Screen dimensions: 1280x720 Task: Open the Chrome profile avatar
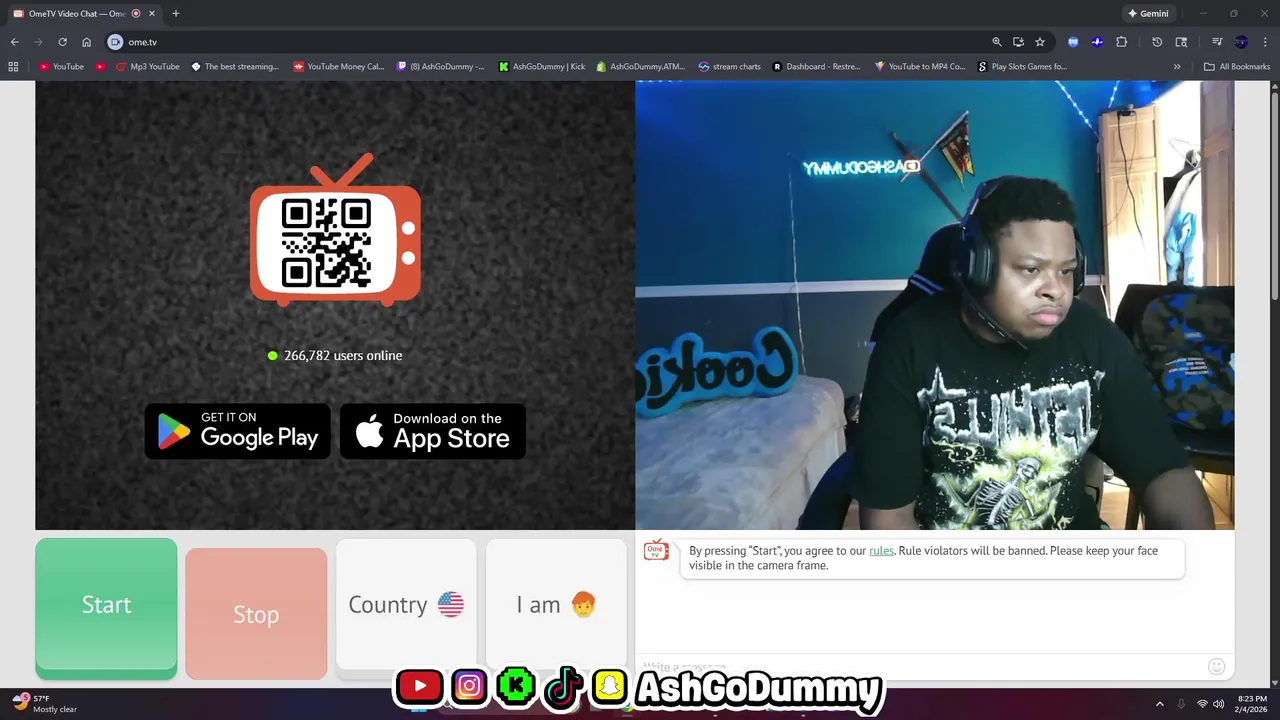pyautogui.click(x=1241, y=42)
